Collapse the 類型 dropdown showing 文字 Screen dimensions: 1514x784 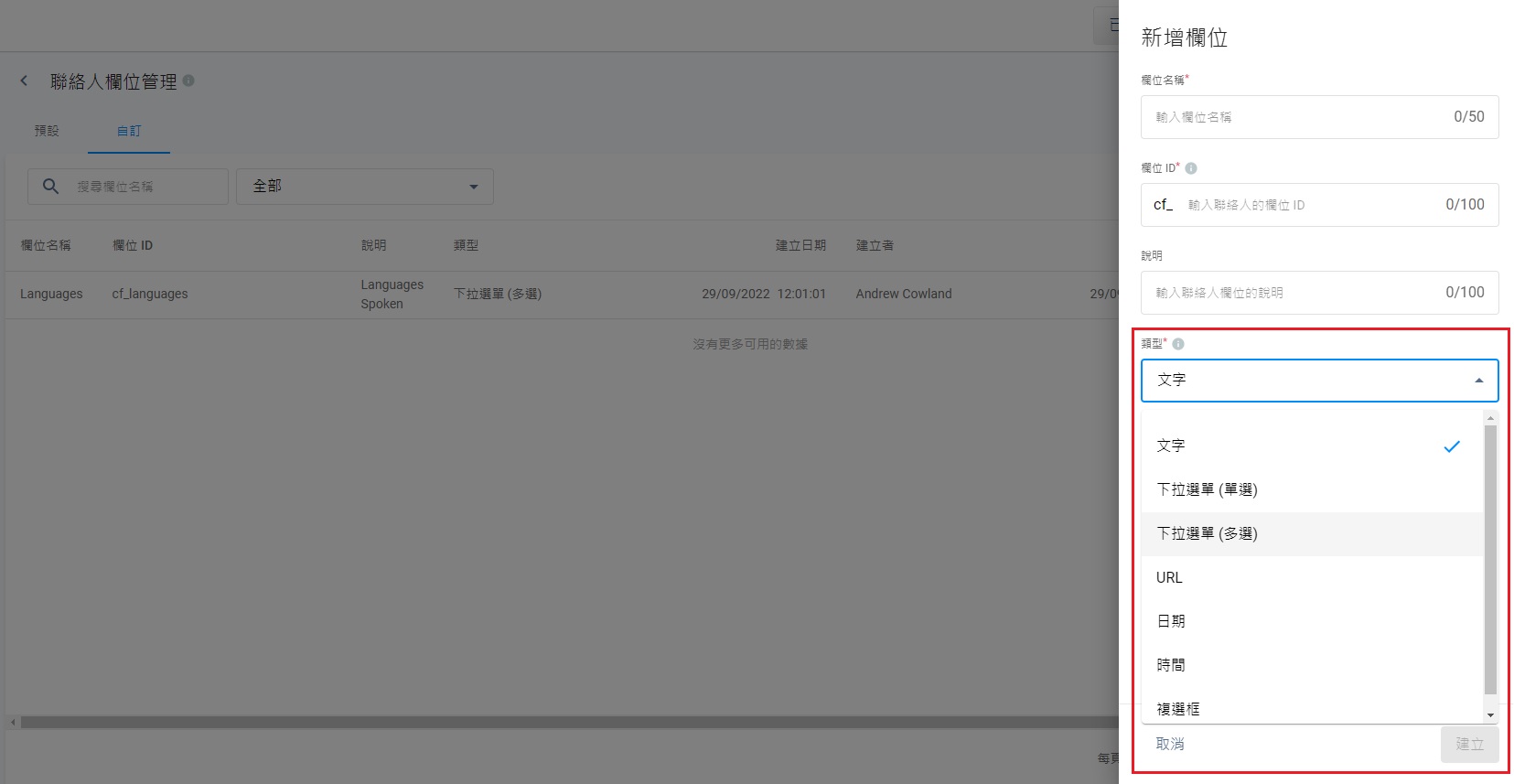(x=1320, y=381)
